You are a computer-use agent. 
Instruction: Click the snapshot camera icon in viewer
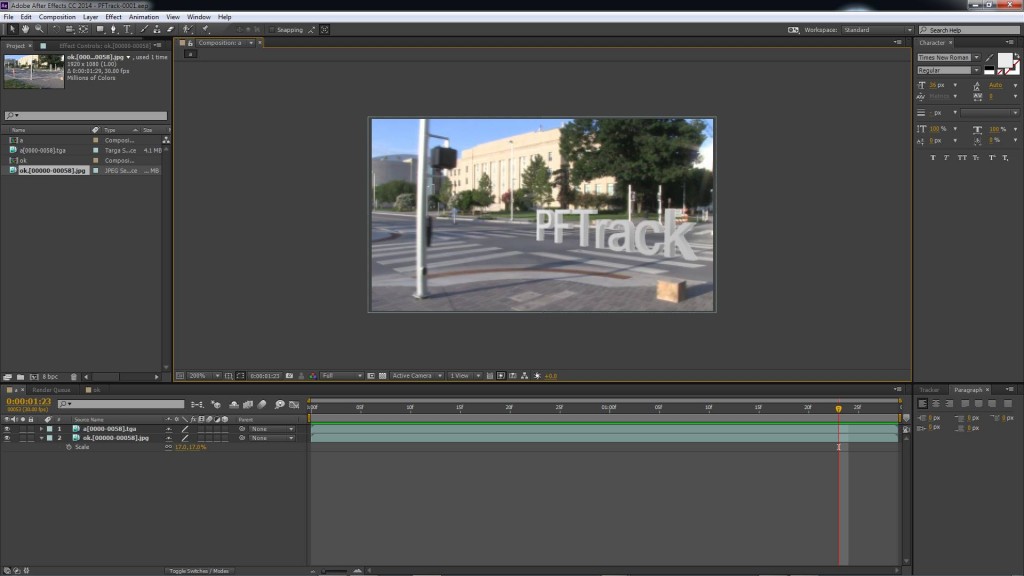pos(289,376)
